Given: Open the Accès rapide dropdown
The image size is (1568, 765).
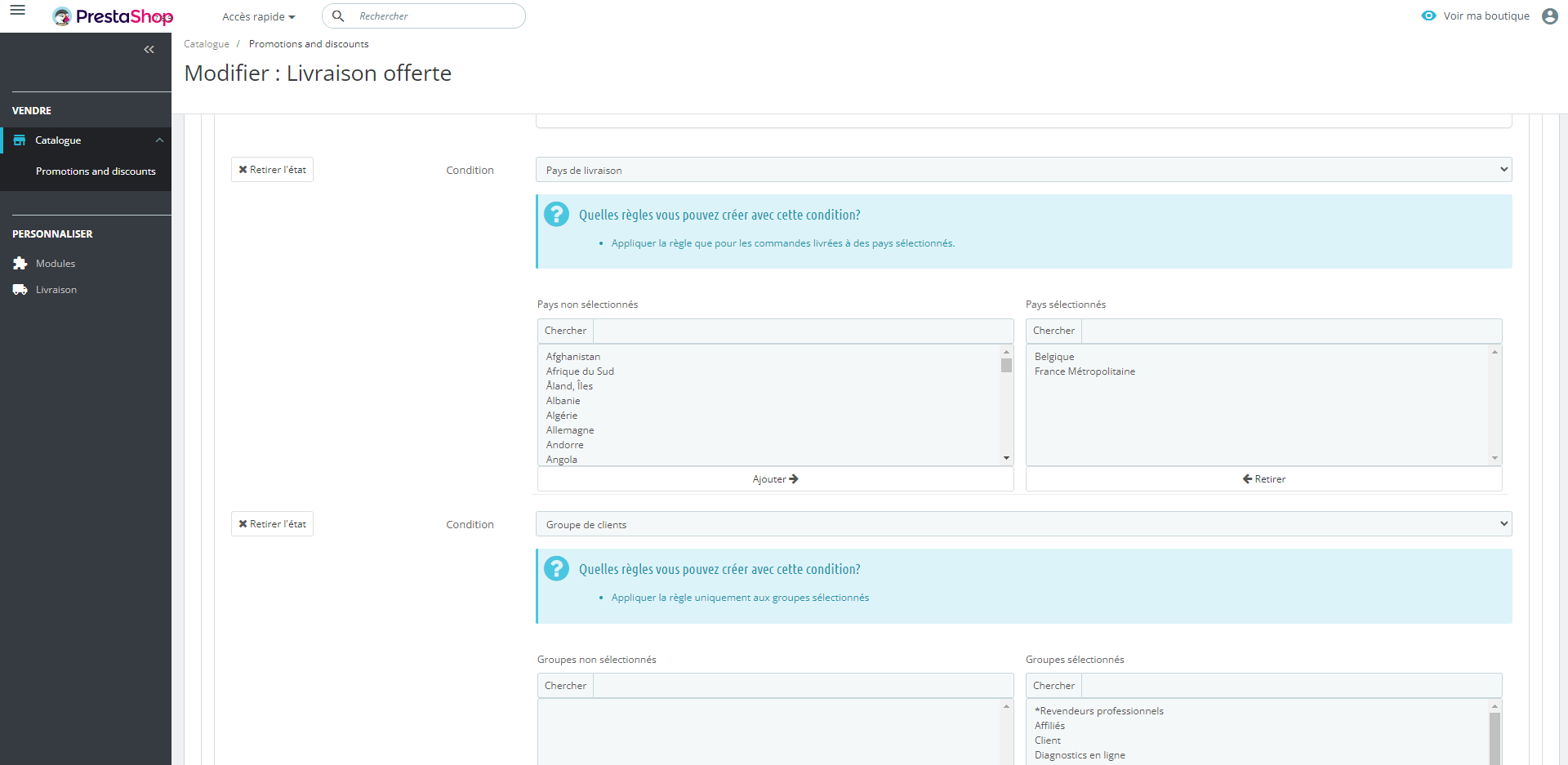Looking at the screenshot, I should click(258, 16).
